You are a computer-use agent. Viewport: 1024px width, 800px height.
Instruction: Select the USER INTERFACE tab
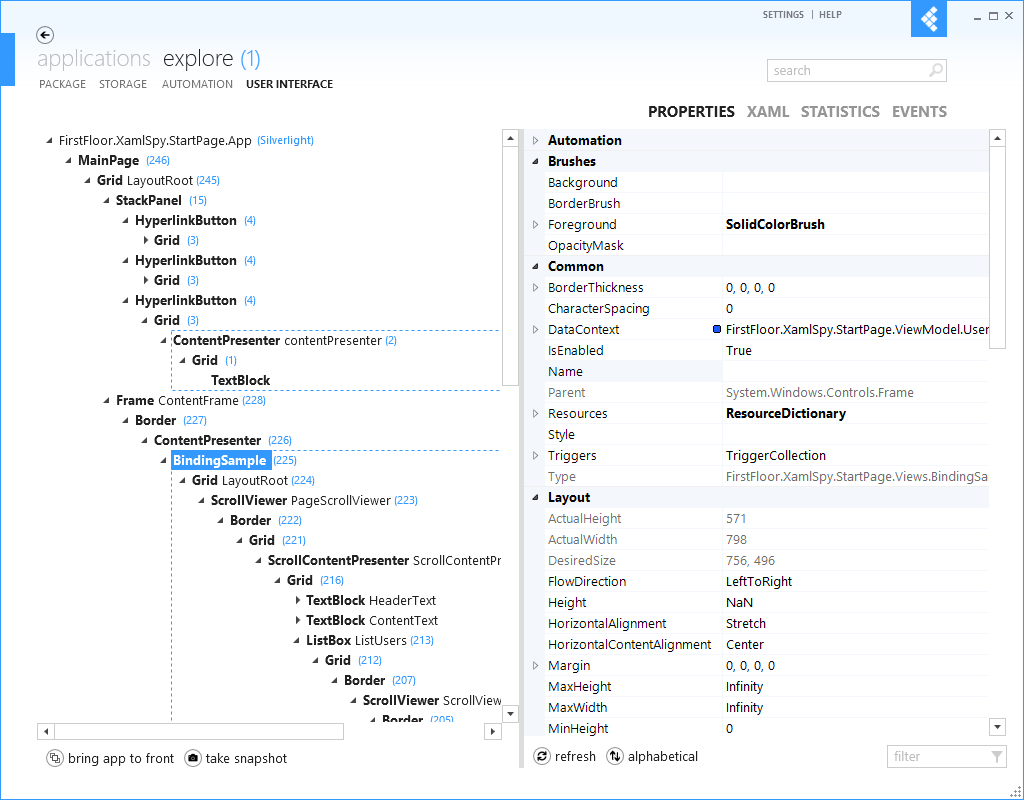(x=289, y=84)
